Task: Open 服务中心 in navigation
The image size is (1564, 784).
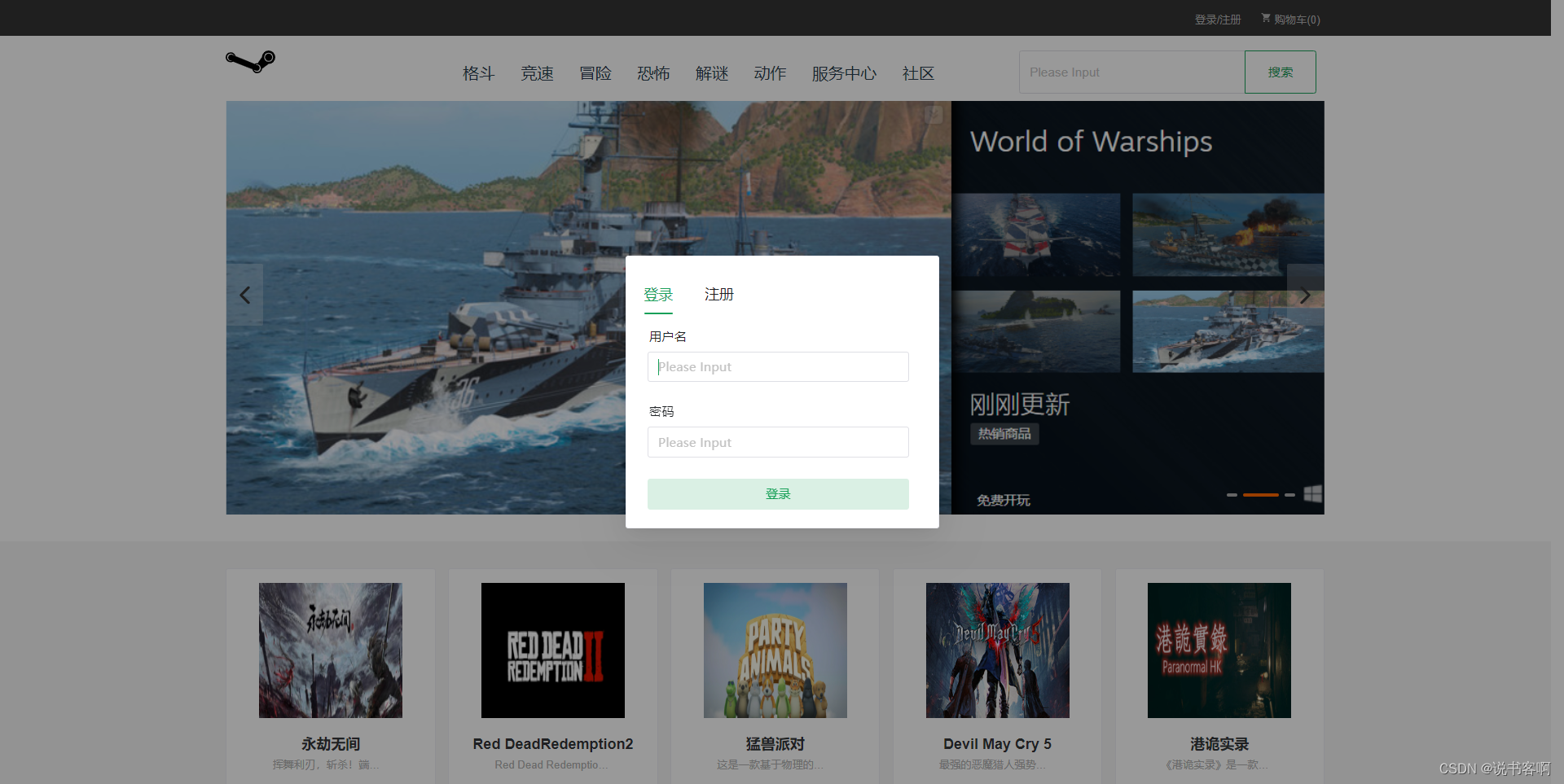Action: coord(844,73)
